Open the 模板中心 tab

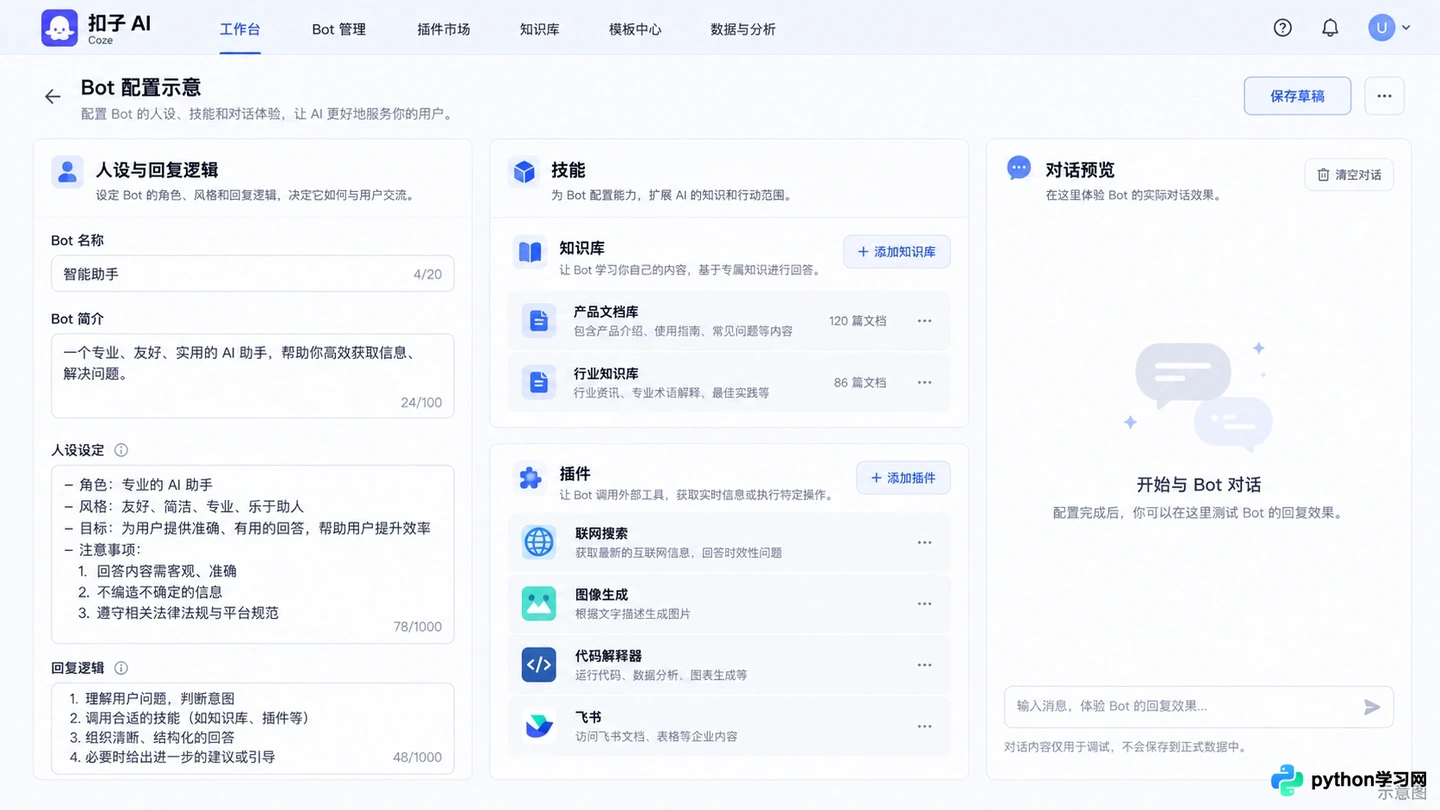pos(635,29)
